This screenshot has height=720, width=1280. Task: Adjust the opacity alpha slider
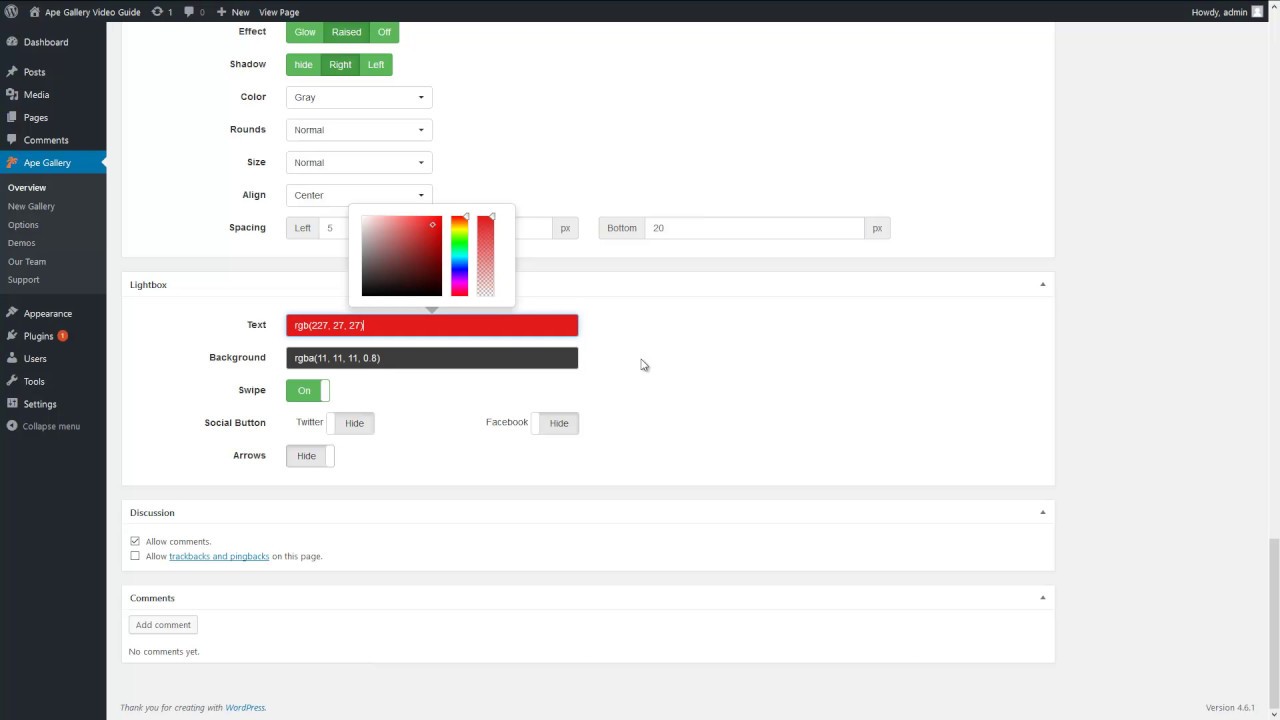tap(485, 256)
